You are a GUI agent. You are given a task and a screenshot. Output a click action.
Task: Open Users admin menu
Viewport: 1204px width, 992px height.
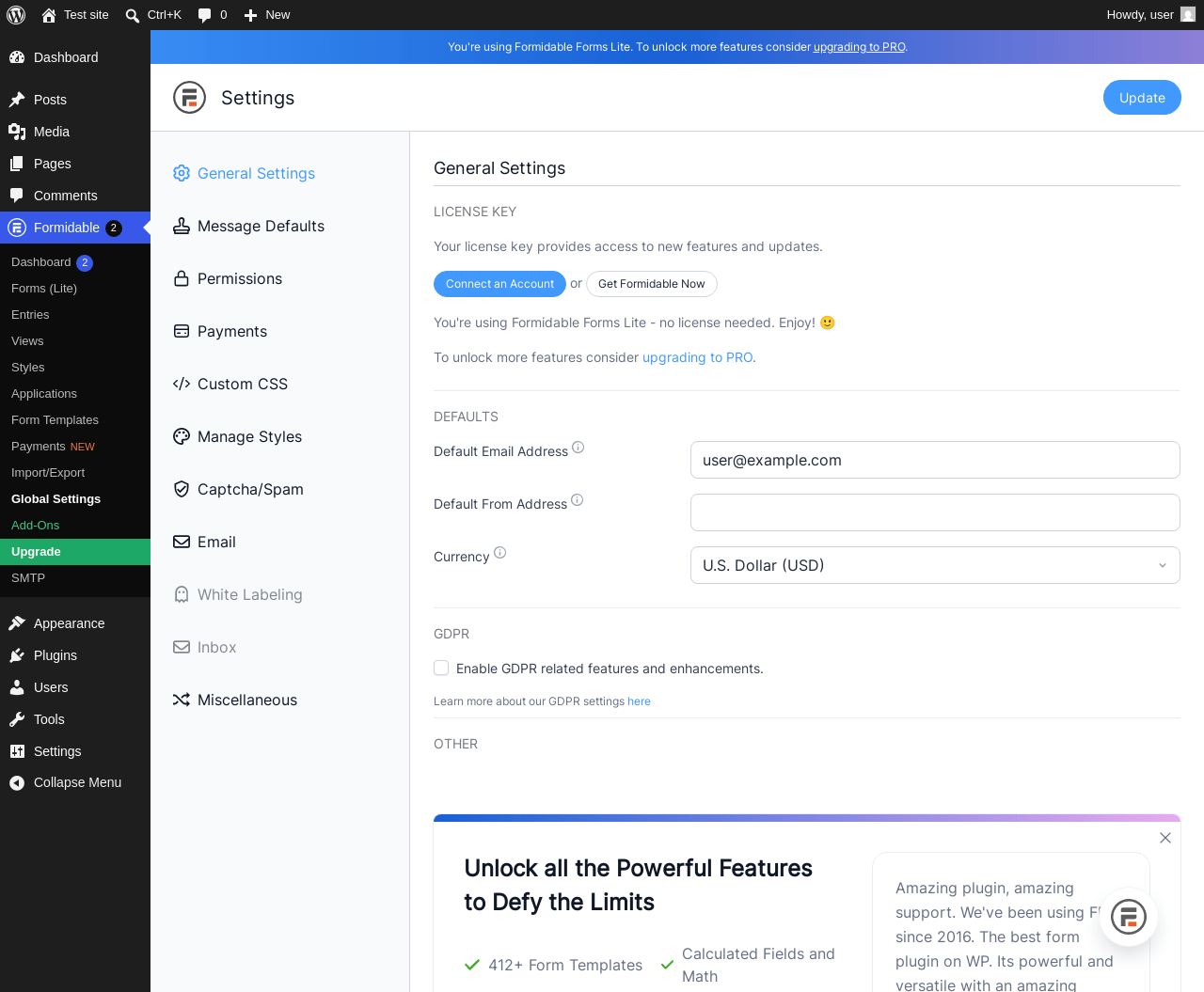(75, 687)
